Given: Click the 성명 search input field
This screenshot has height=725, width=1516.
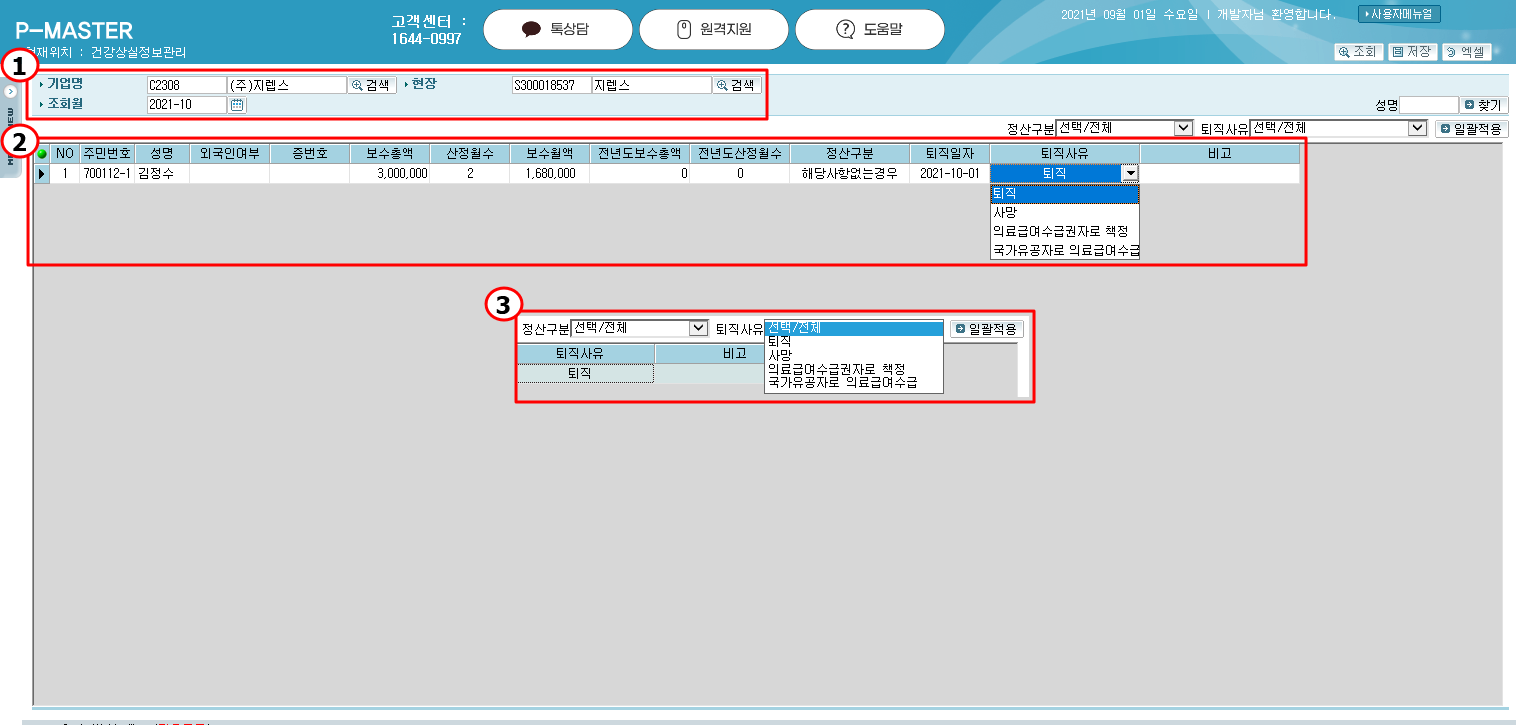Looking at the screenshot, I should pyautogui.click(x=1429, y=104).
